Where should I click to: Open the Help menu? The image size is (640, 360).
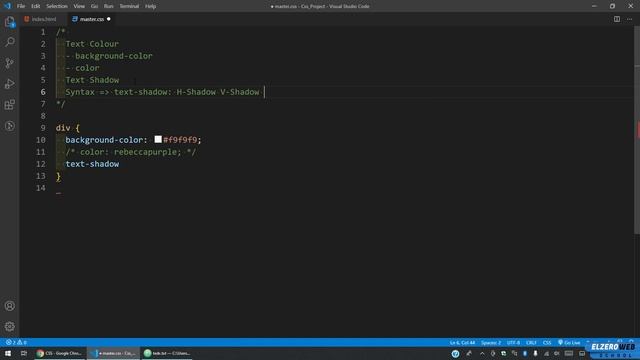[150, 6]
